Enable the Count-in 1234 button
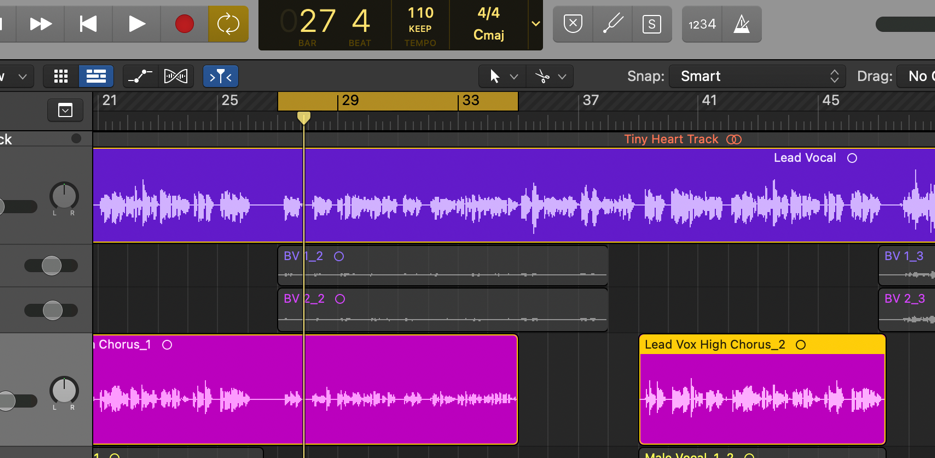 click(702, 24)
